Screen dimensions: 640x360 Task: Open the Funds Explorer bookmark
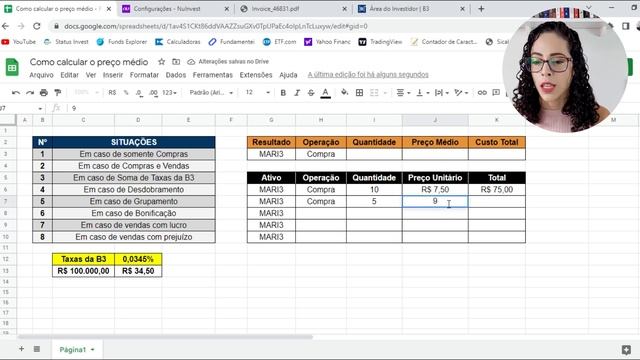click(122, 42)
